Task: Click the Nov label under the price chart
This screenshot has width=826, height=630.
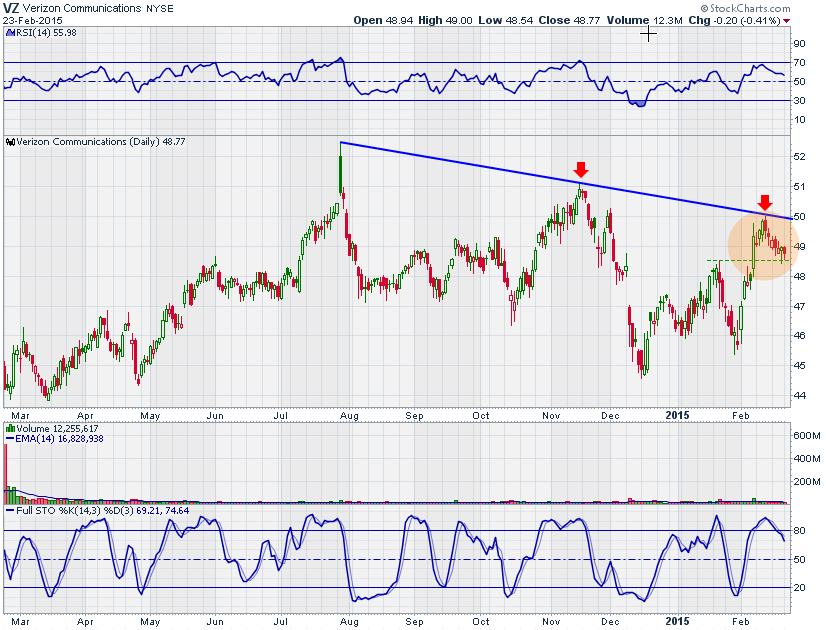Action: 552,416
